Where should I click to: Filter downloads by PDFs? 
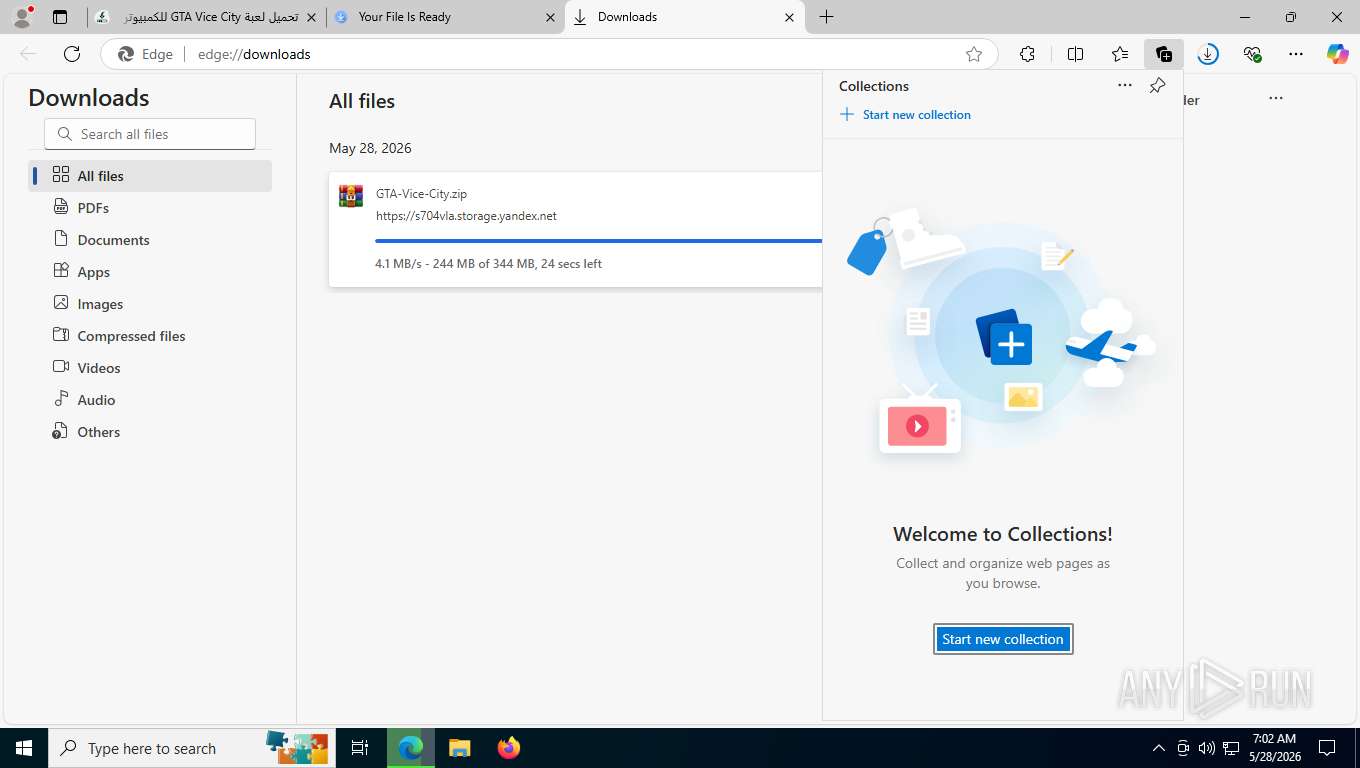150,208
